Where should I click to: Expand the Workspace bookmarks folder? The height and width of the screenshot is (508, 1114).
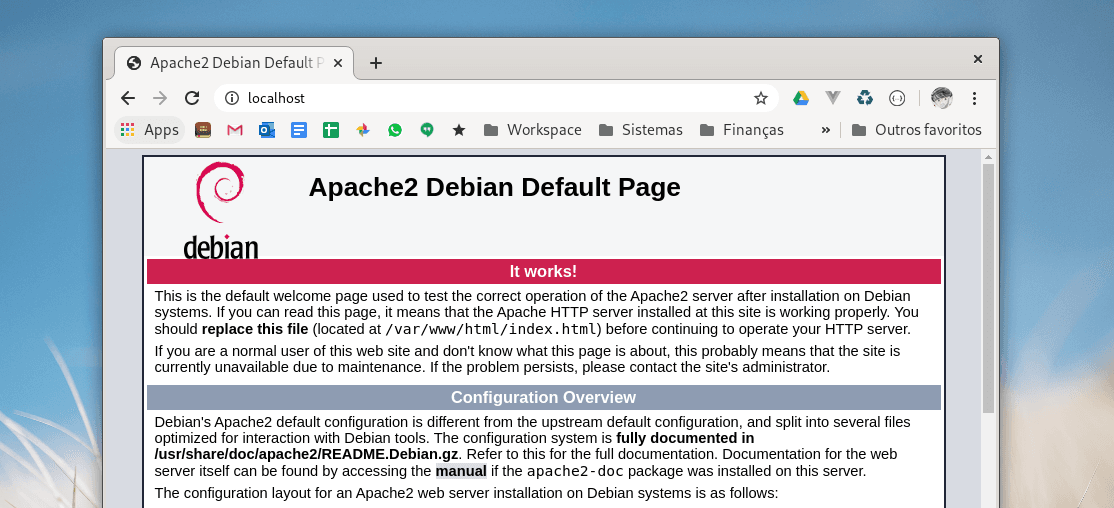point(532,130)
